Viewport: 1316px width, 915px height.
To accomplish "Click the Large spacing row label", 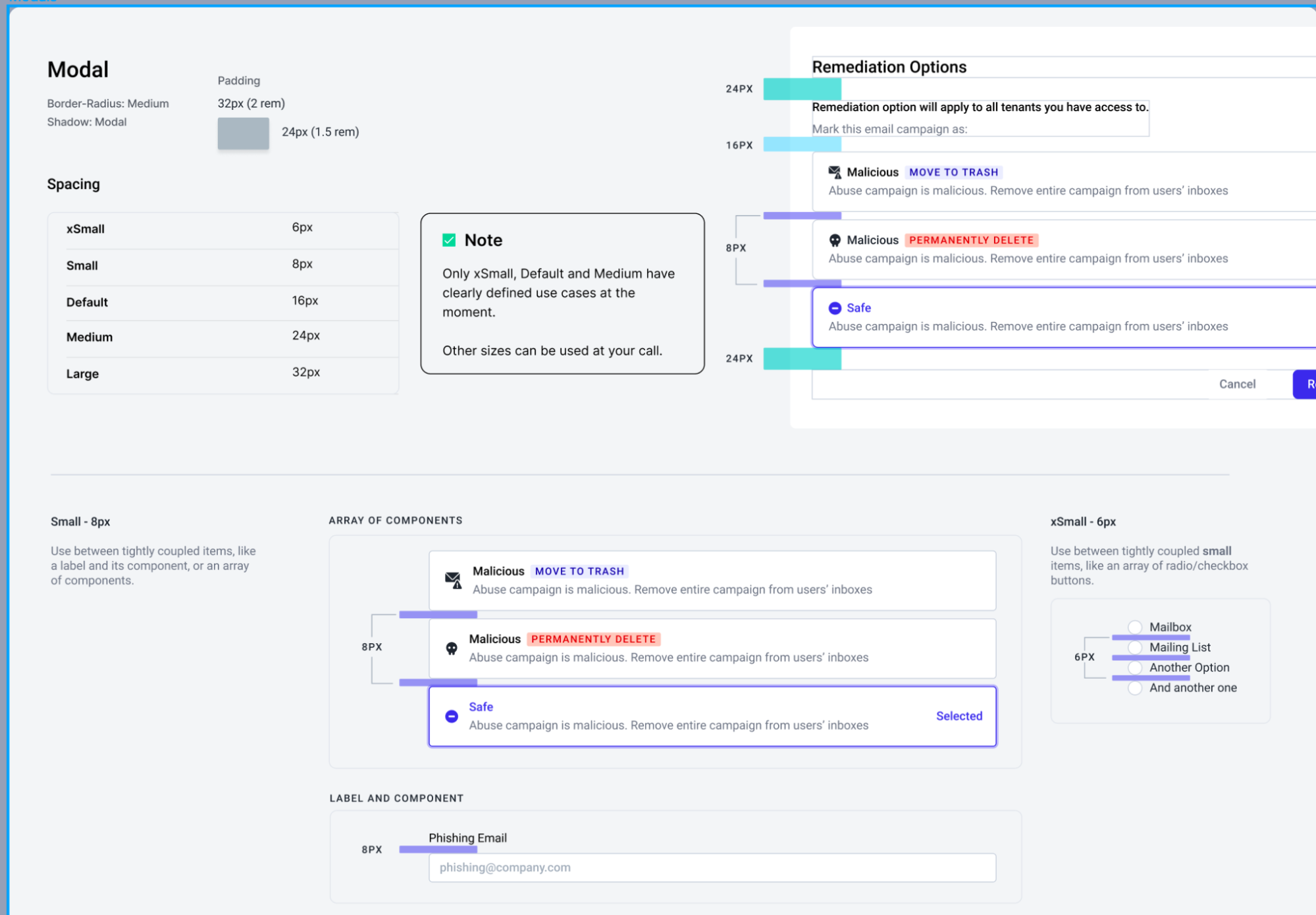I will pos(82,374).
